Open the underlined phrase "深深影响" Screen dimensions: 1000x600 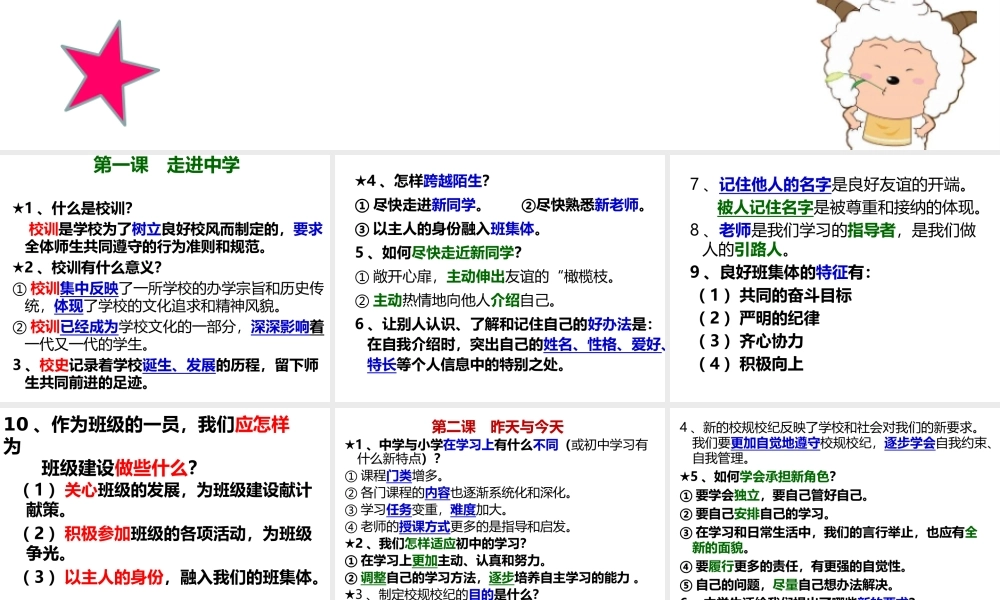[x=280, y=326]
